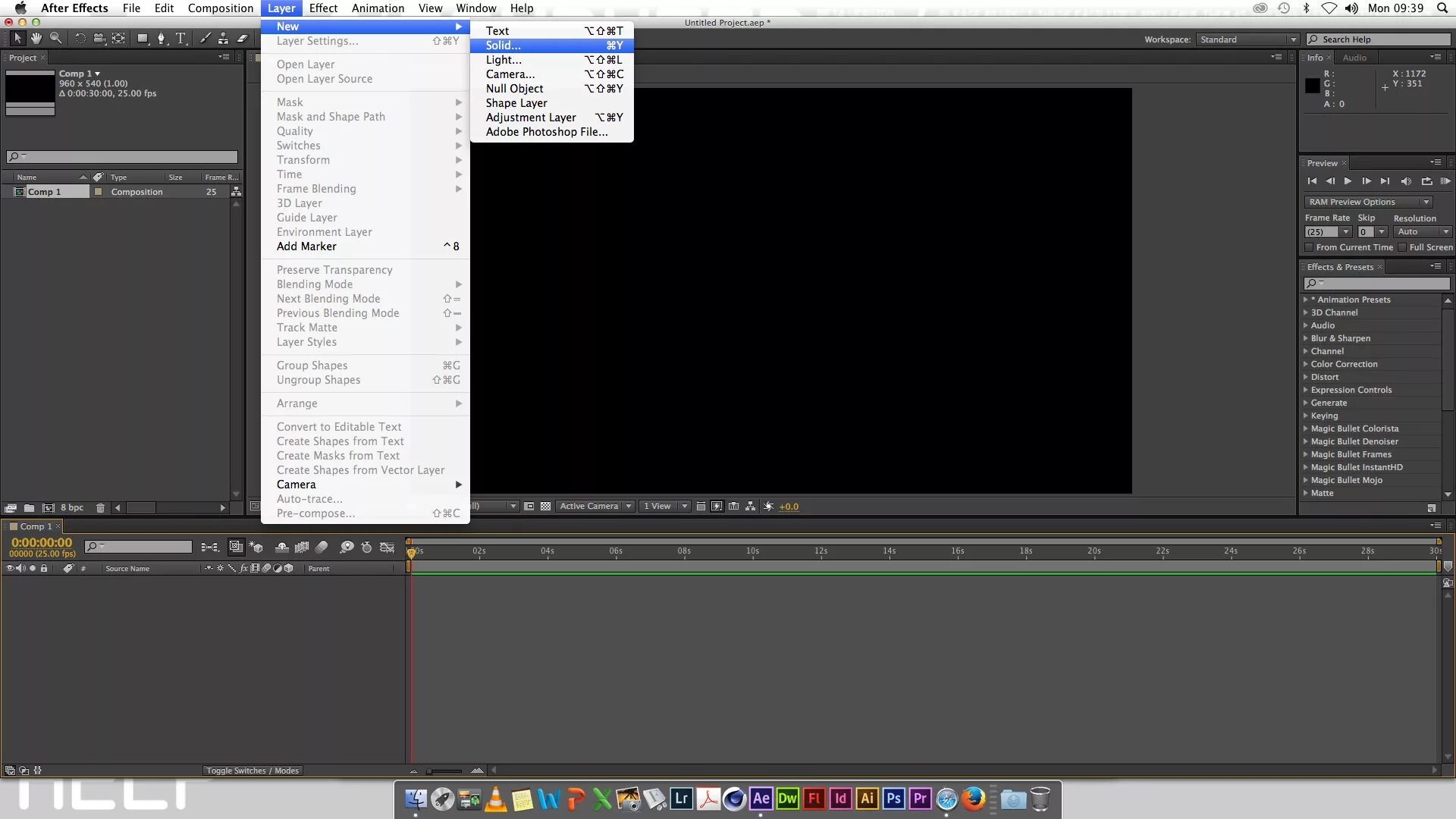Open the Composition Flowchart from viewer
1456x819 pixels.
750,507
